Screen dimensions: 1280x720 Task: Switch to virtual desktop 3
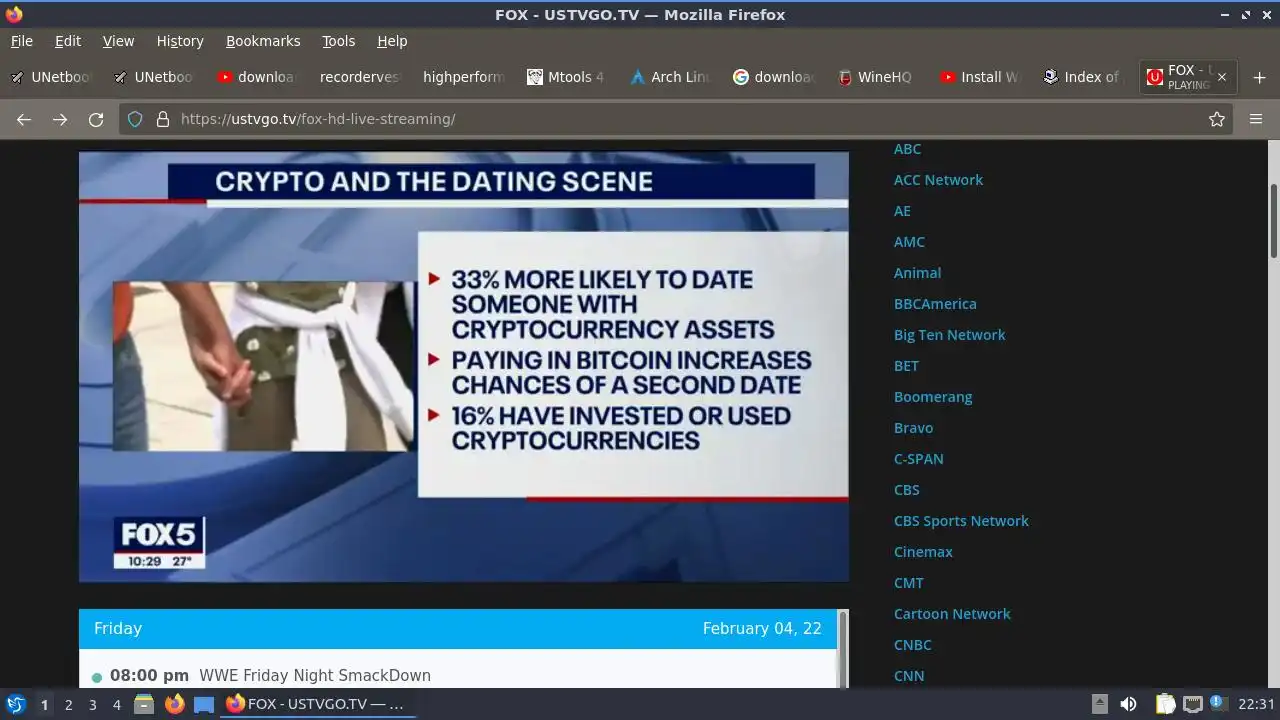point(92,705)
